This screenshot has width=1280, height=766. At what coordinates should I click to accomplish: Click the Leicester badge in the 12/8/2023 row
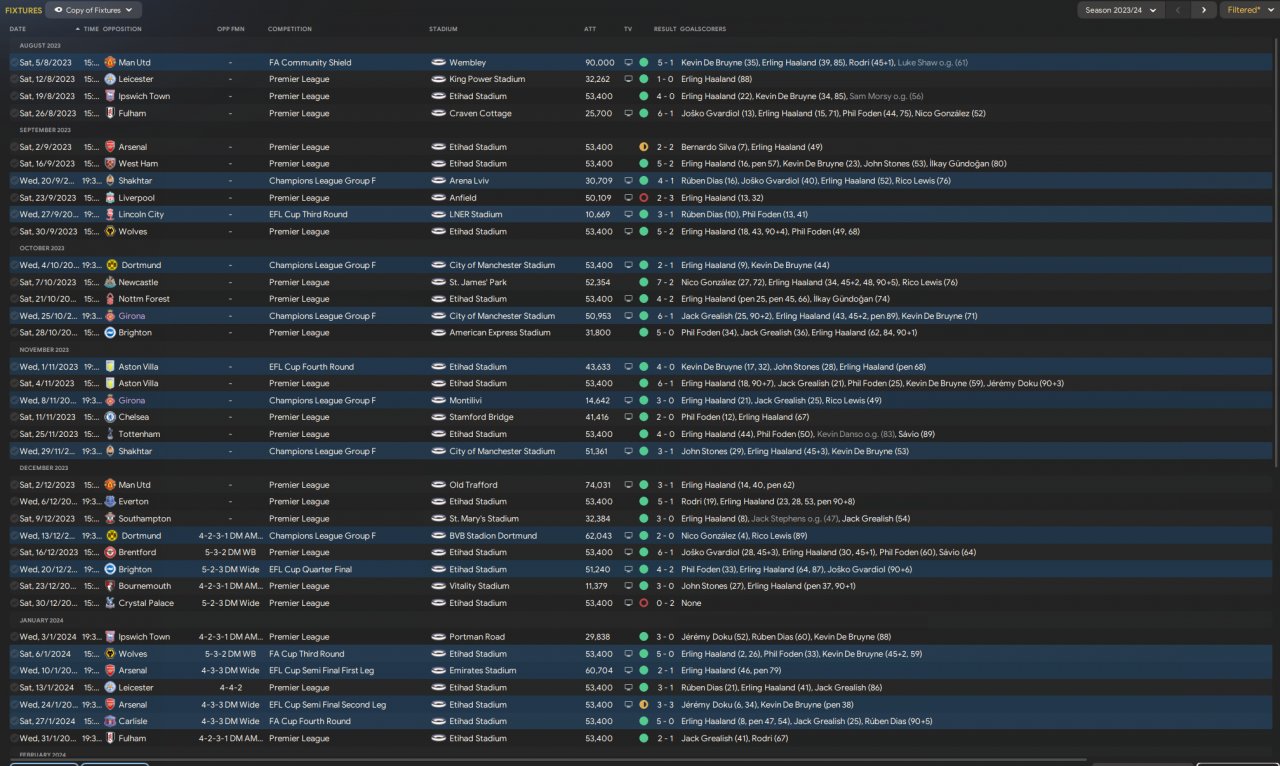[110, 80]
